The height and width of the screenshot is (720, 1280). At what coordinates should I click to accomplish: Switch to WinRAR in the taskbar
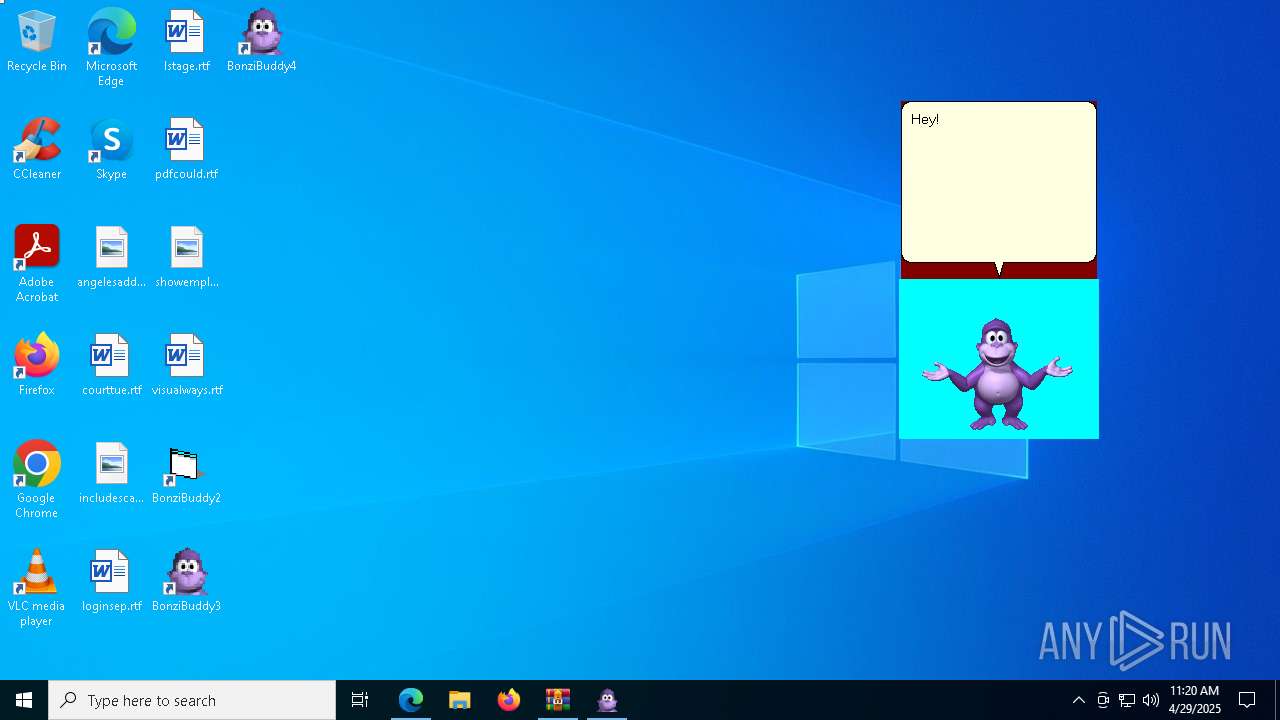click(x=558, y=700)
